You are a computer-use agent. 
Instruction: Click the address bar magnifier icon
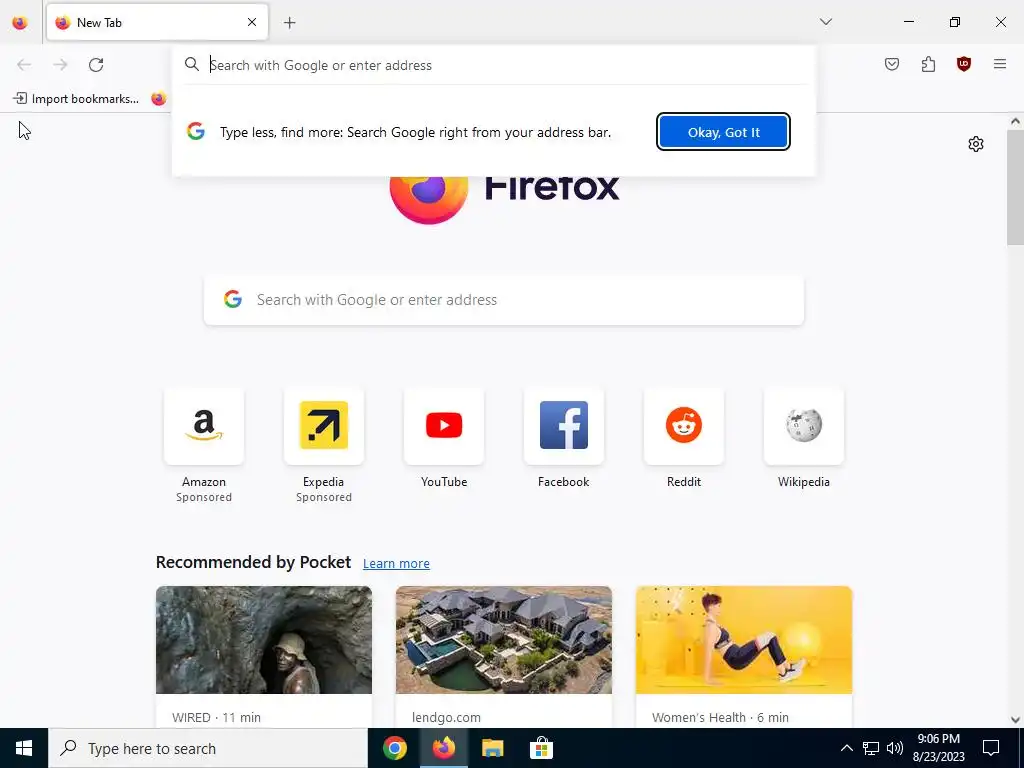191,65
